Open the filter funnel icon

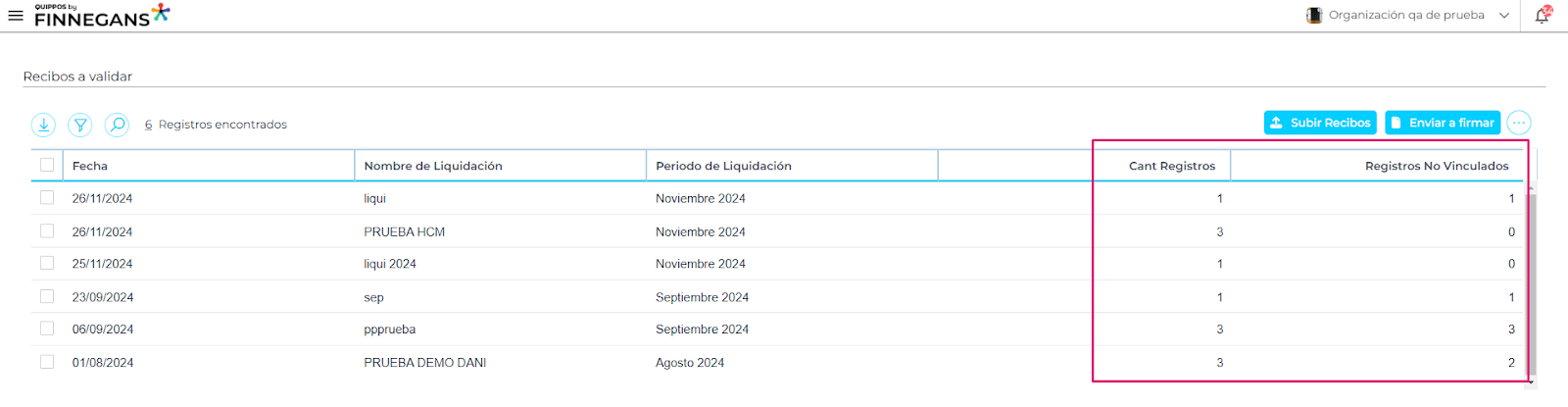coord(80,125)
